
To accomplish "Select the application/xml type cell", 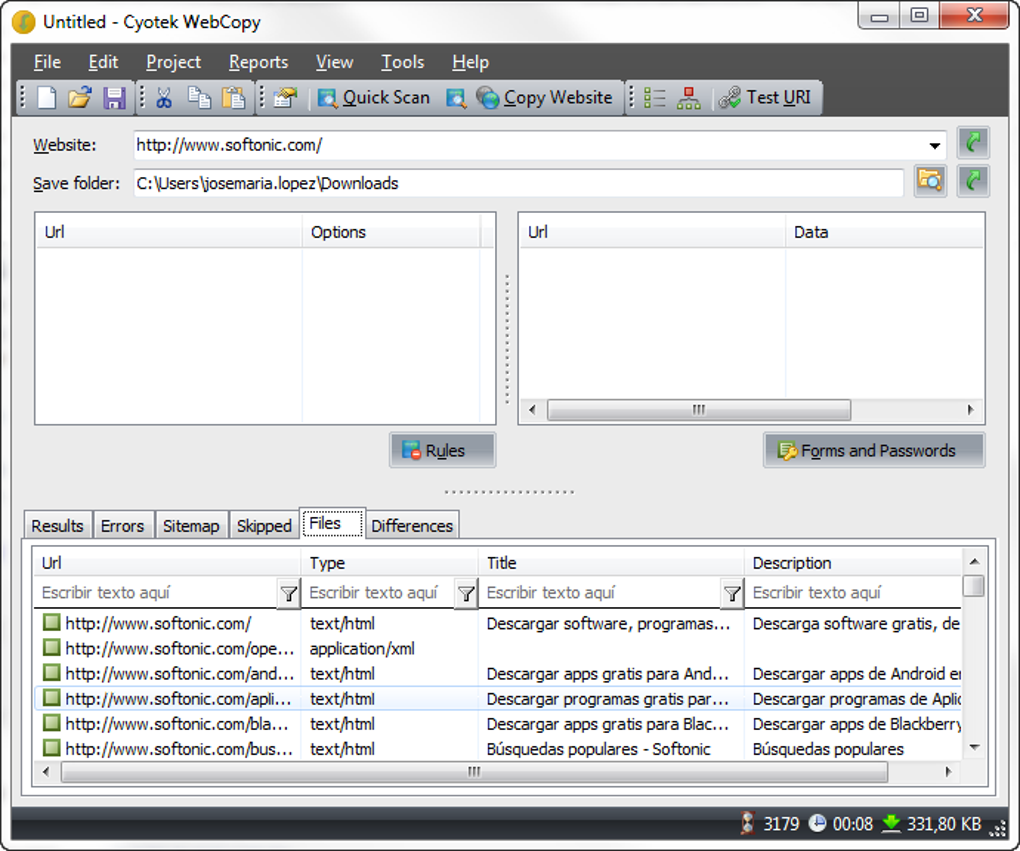I will coord(362,649).
